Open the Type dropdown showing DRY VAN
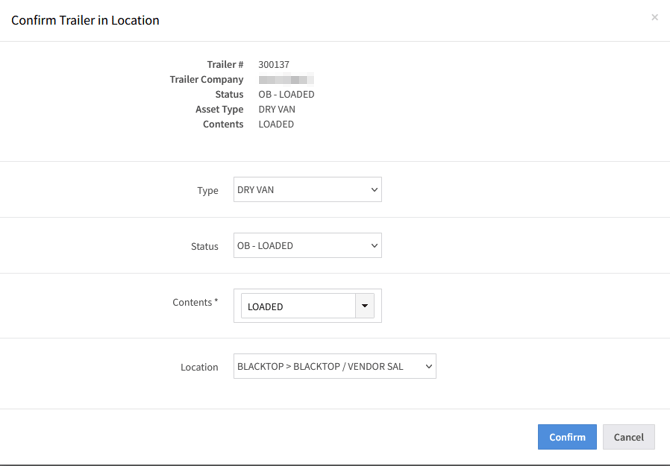Viewport: 670px width, 466px height. [x=307, y=190]
